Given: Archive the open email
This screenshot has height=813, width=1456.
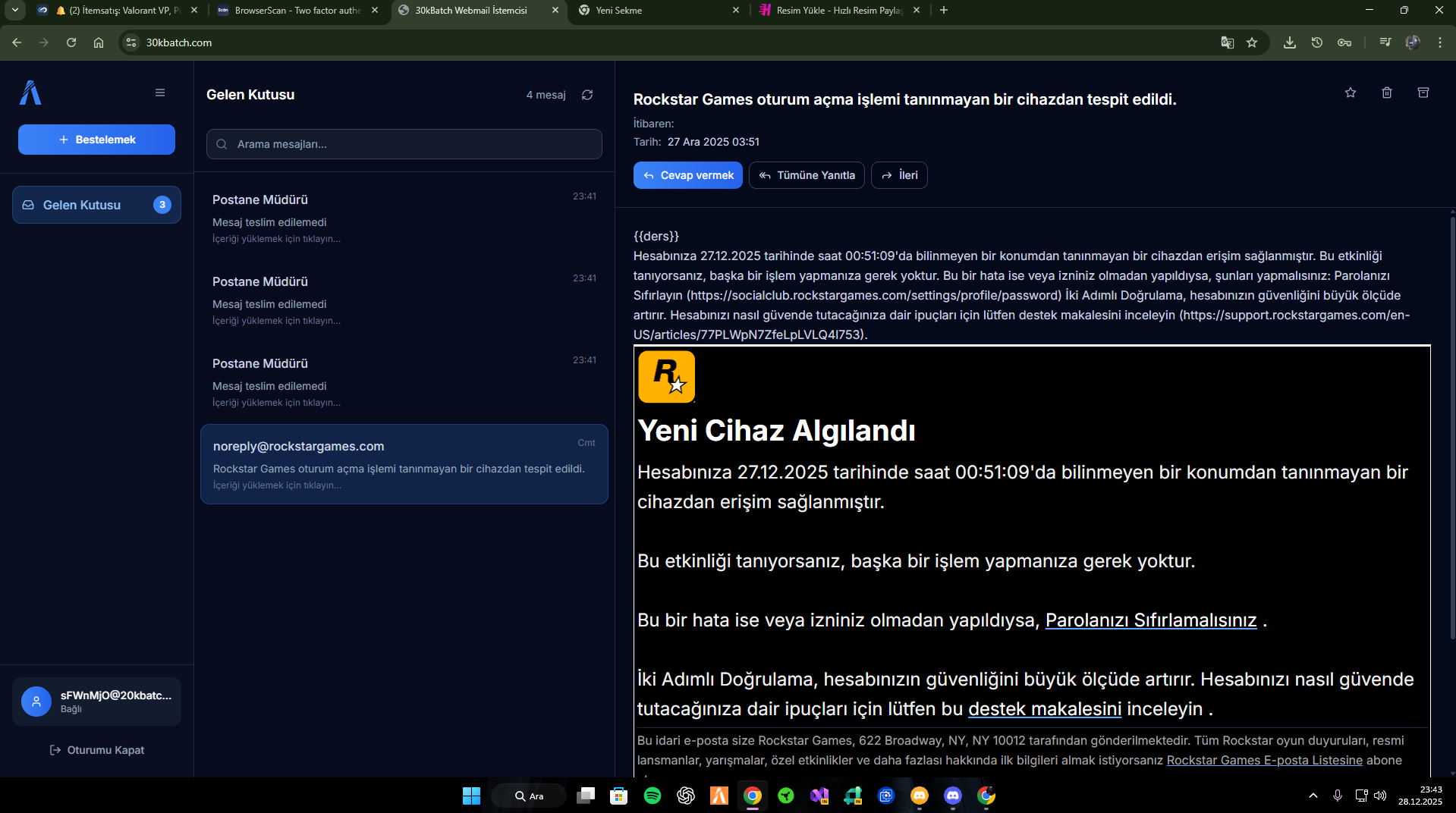Looking at the screenshot, I should 1423,93.
